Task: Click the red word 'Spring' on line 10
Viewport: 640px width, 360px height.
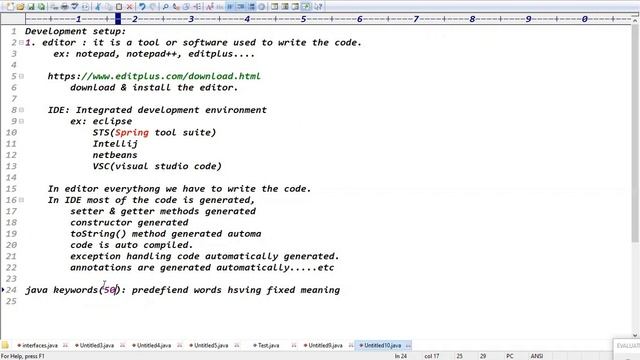Action: (132, 133)
